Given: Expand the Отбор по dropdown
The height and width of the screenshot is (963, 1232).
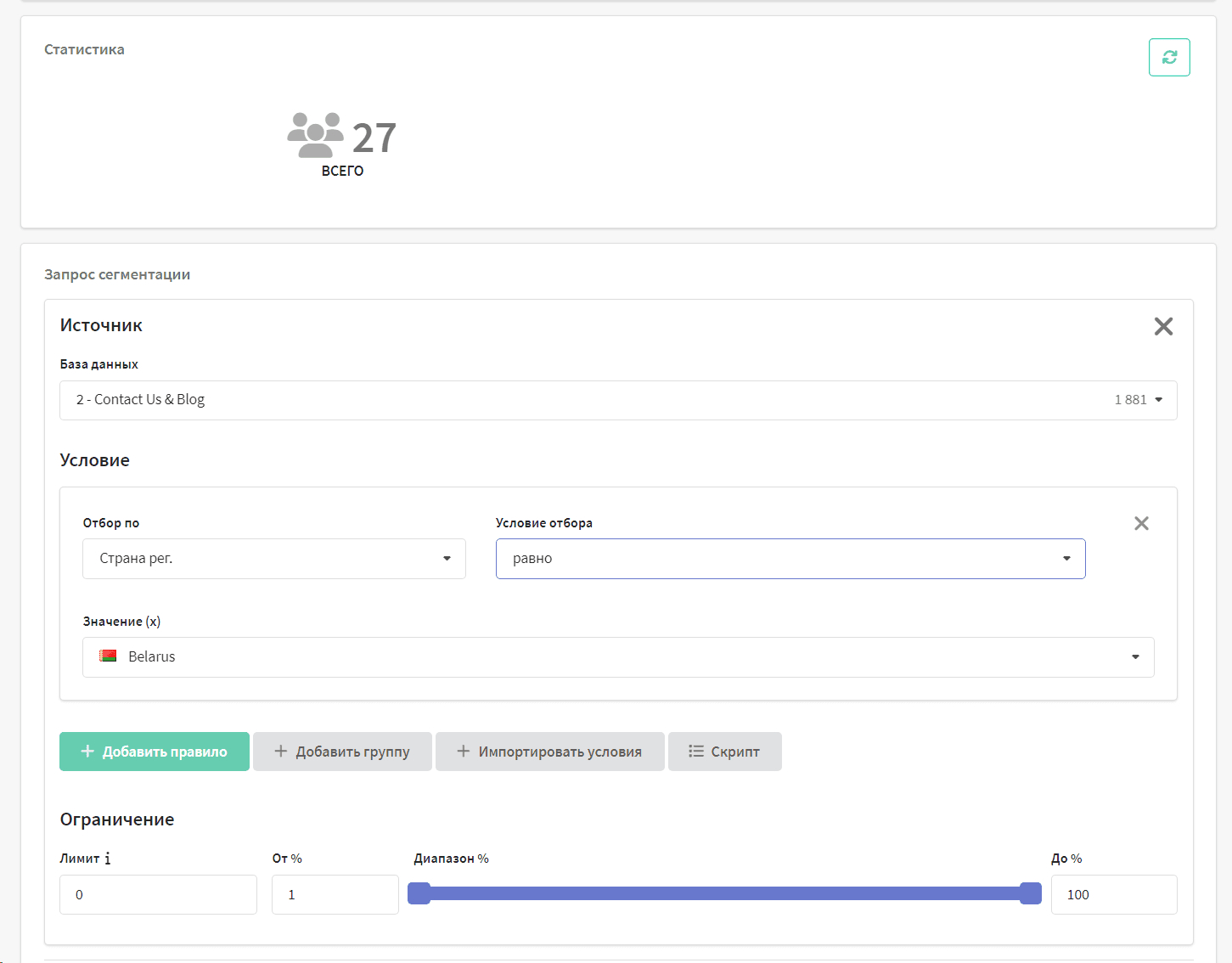Looking at the screenshot, I should click(x=273, y=559).
